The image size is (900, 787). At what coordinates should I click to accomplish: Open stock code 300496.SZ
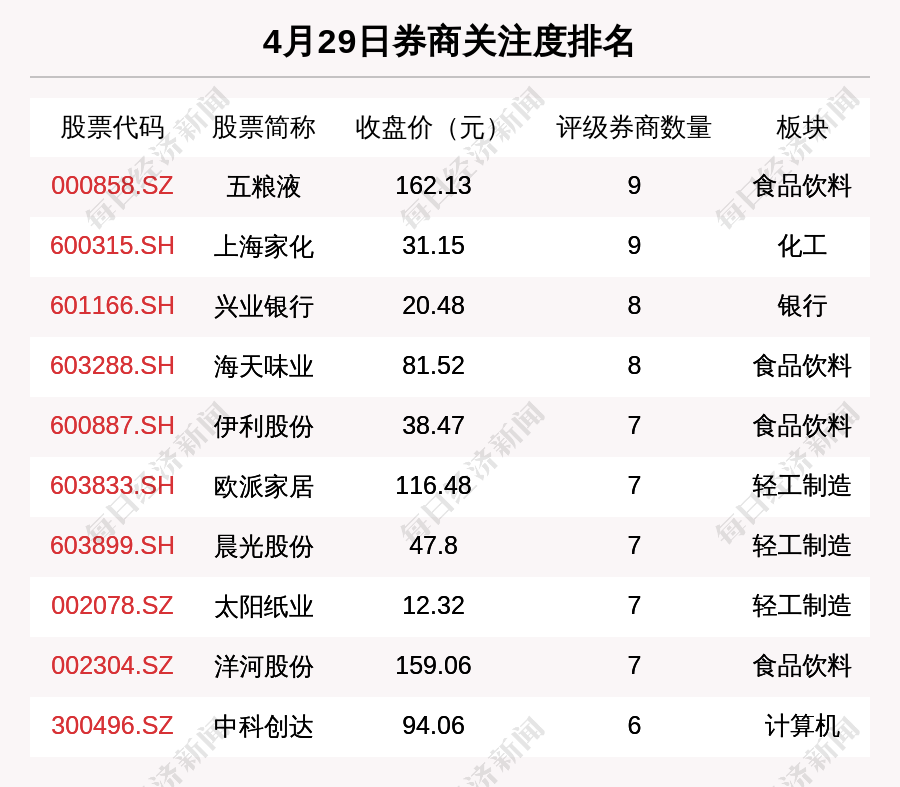[x=112, y=726]
